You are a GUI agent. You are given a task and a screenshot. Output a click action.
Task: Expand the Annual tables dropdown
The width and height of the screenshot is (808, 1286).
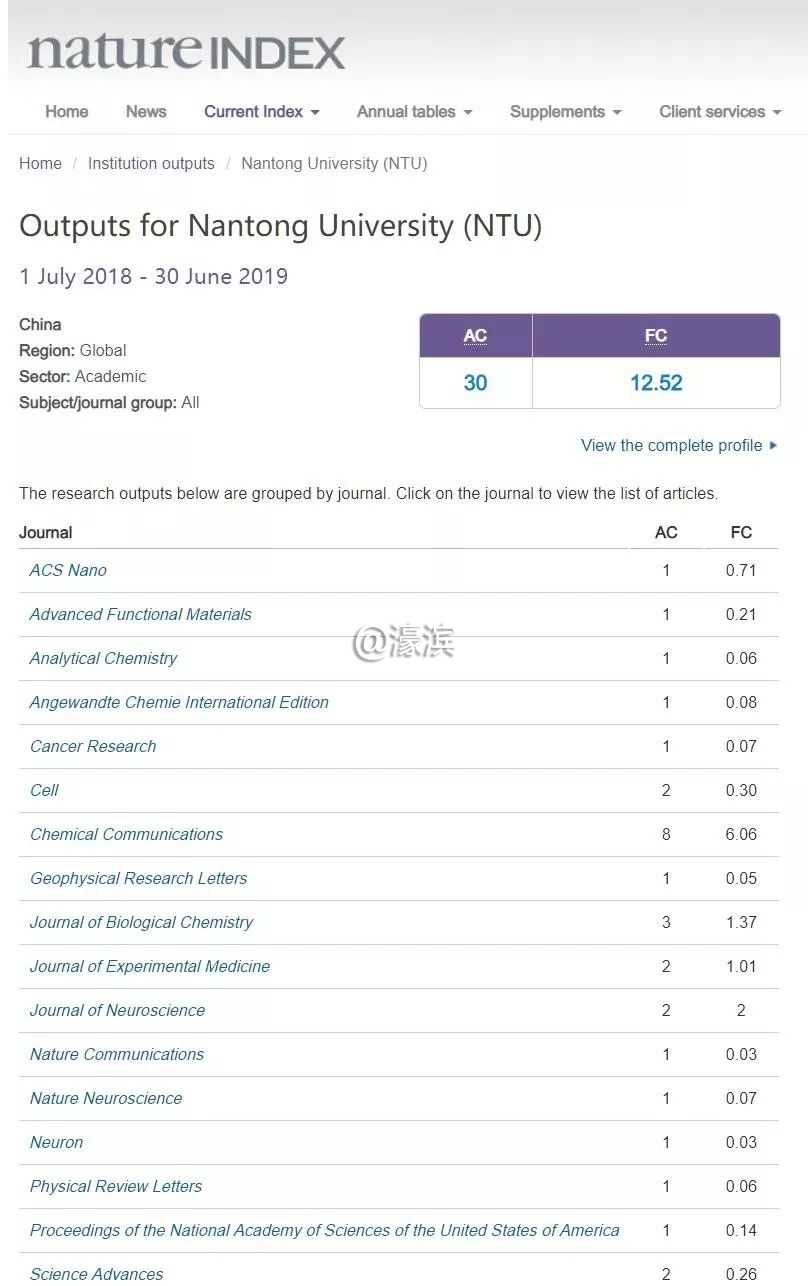click(x=414, y=112)
